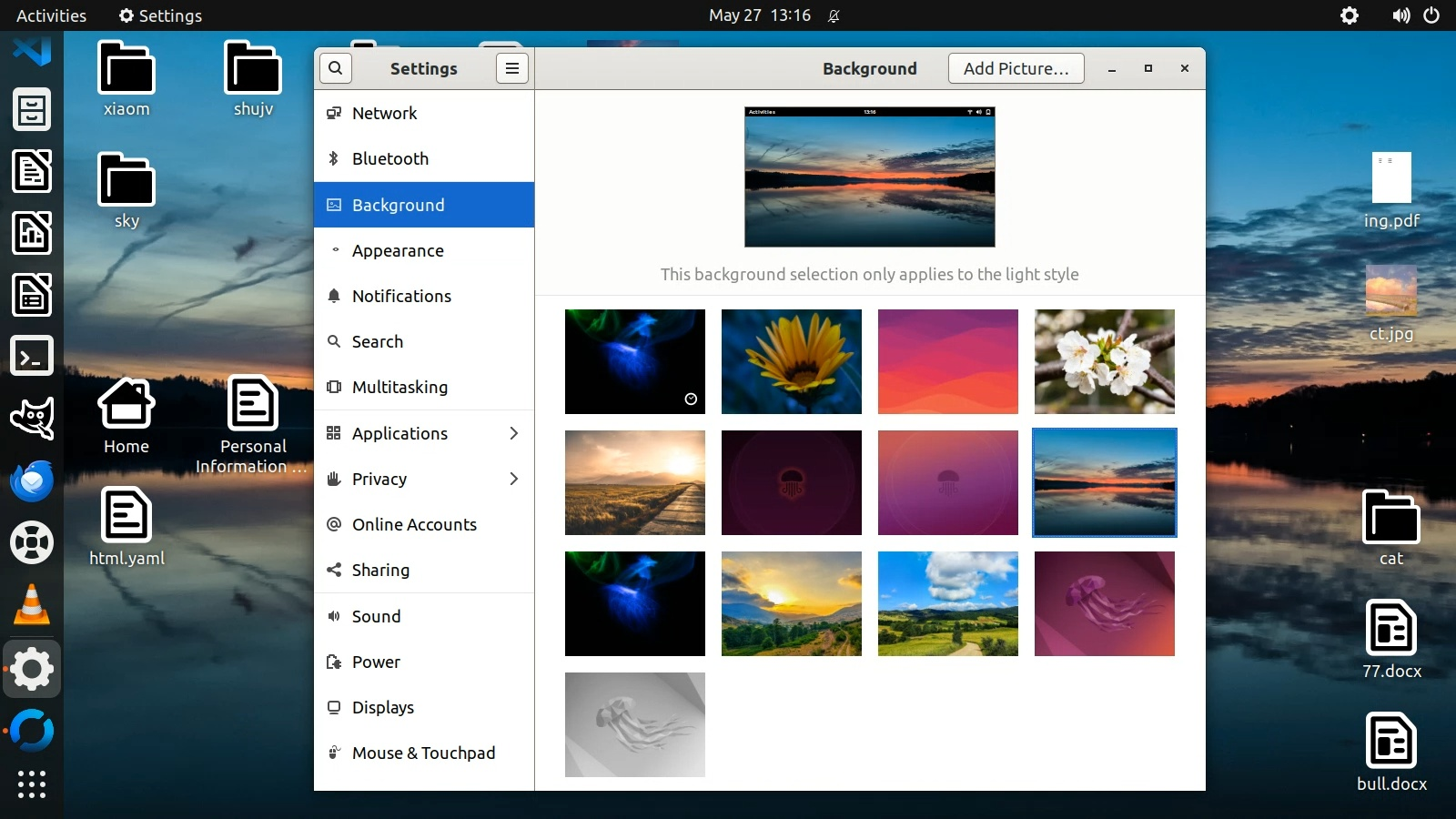Click the volume icon in top bar
This screenshot has width=1456, height=819.
pyautogui.click(x=1400, y=15)
